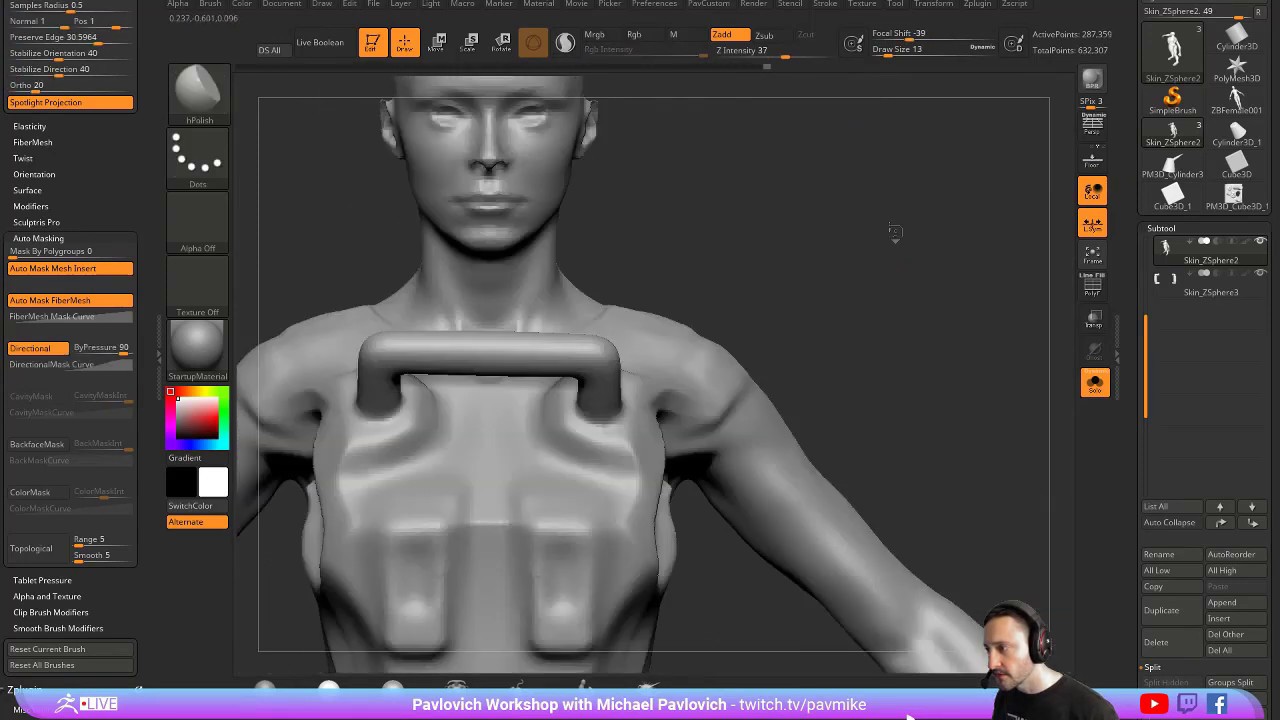The width and height of the screenshot is (1280, 720).
Task: Toggle Alternate color button
Action: pos(197,522)
